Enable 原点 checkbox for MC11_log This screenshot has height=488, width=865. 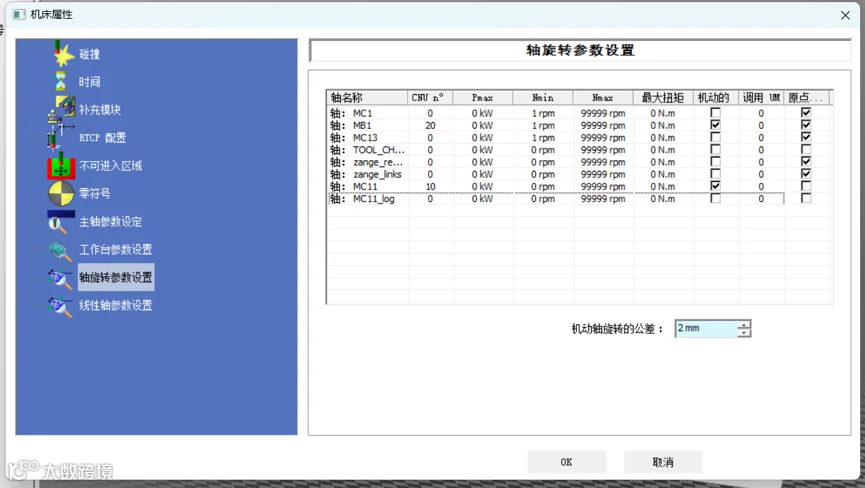[806, 199]
